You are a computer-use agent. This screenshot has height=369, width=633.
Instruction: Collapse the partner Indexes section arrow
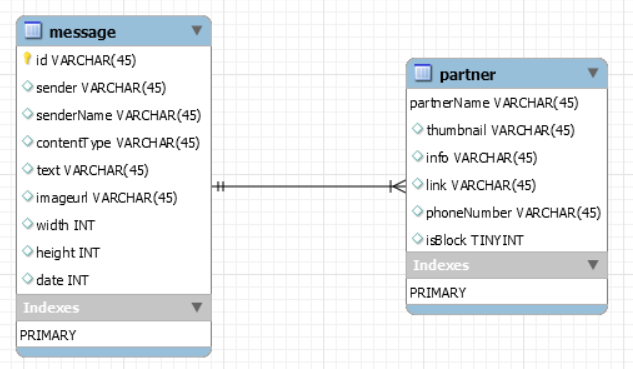coord(593,264)
